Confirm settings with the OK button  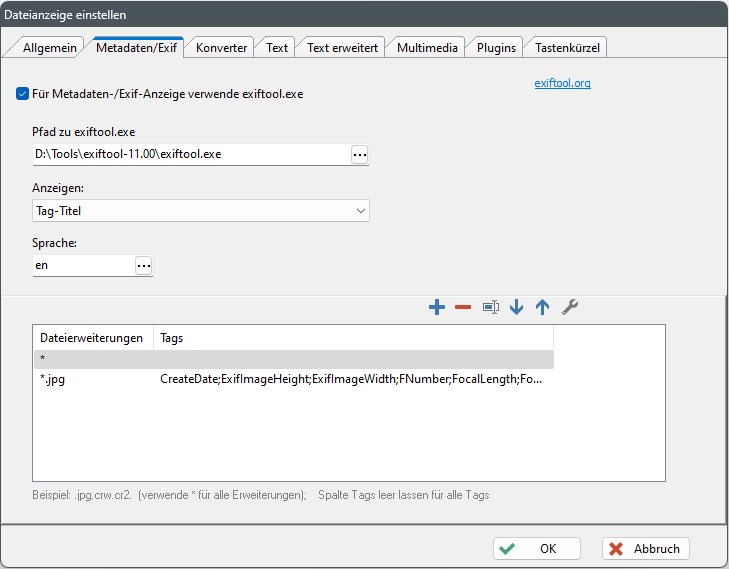[537, 548]
